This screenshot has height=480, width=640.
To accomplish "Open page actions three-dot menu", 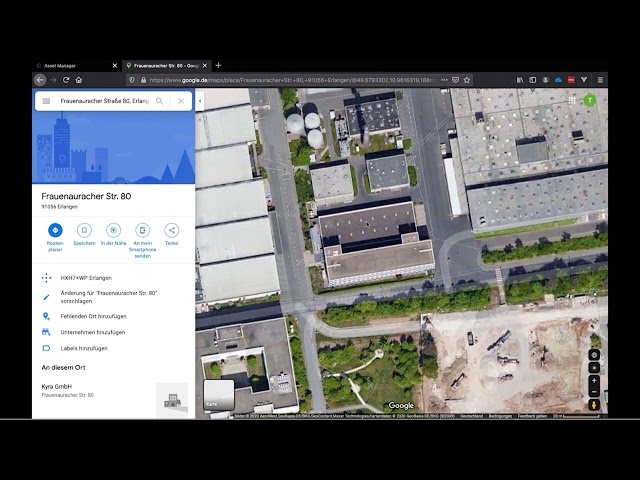I will [444, 80].
